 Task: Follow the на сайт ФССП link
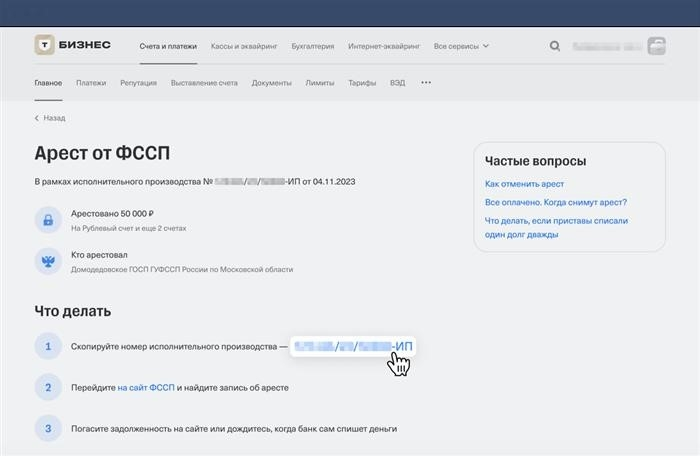click(x=146, y=387)
